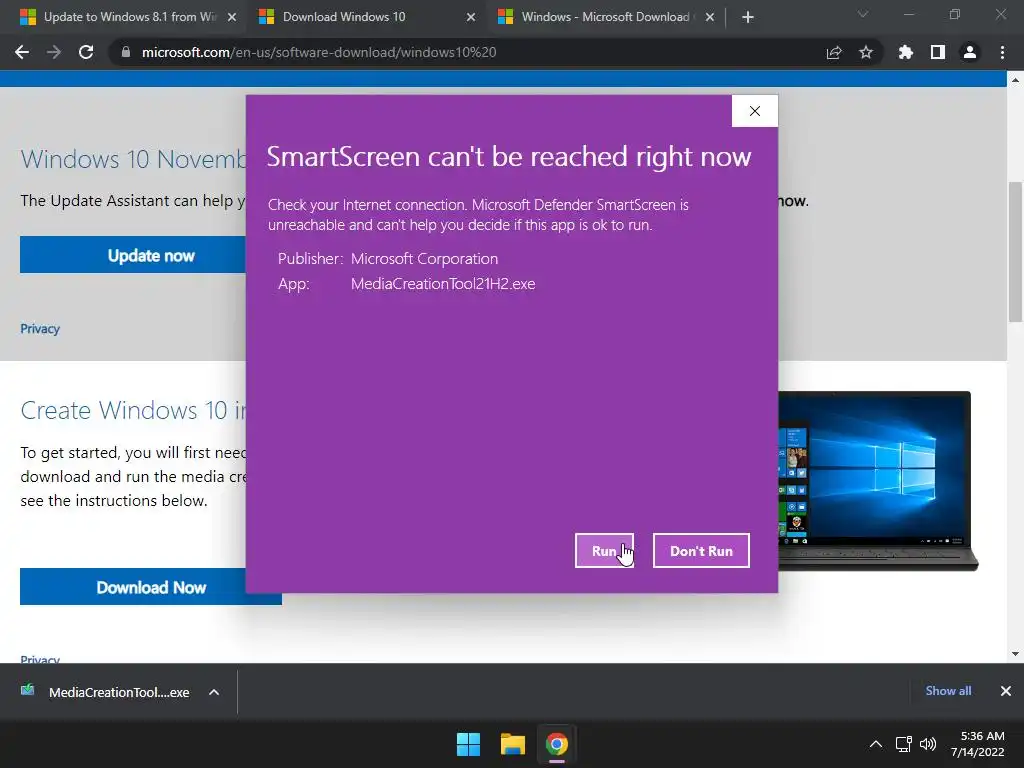Viewport: 1024px width, 768px height.
Task: Go back using the browser back arrow
Action: click(x=22, y=52)
